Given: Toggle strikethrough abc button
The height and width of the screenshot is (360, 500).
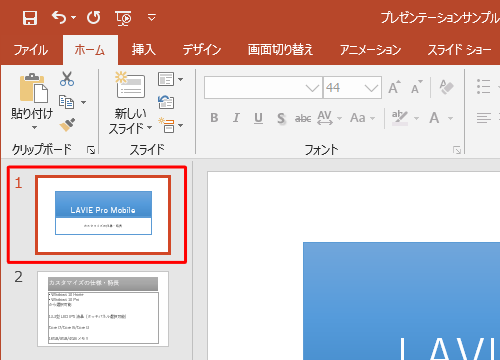Looking at the screenshot, I should tap(303, 118).
